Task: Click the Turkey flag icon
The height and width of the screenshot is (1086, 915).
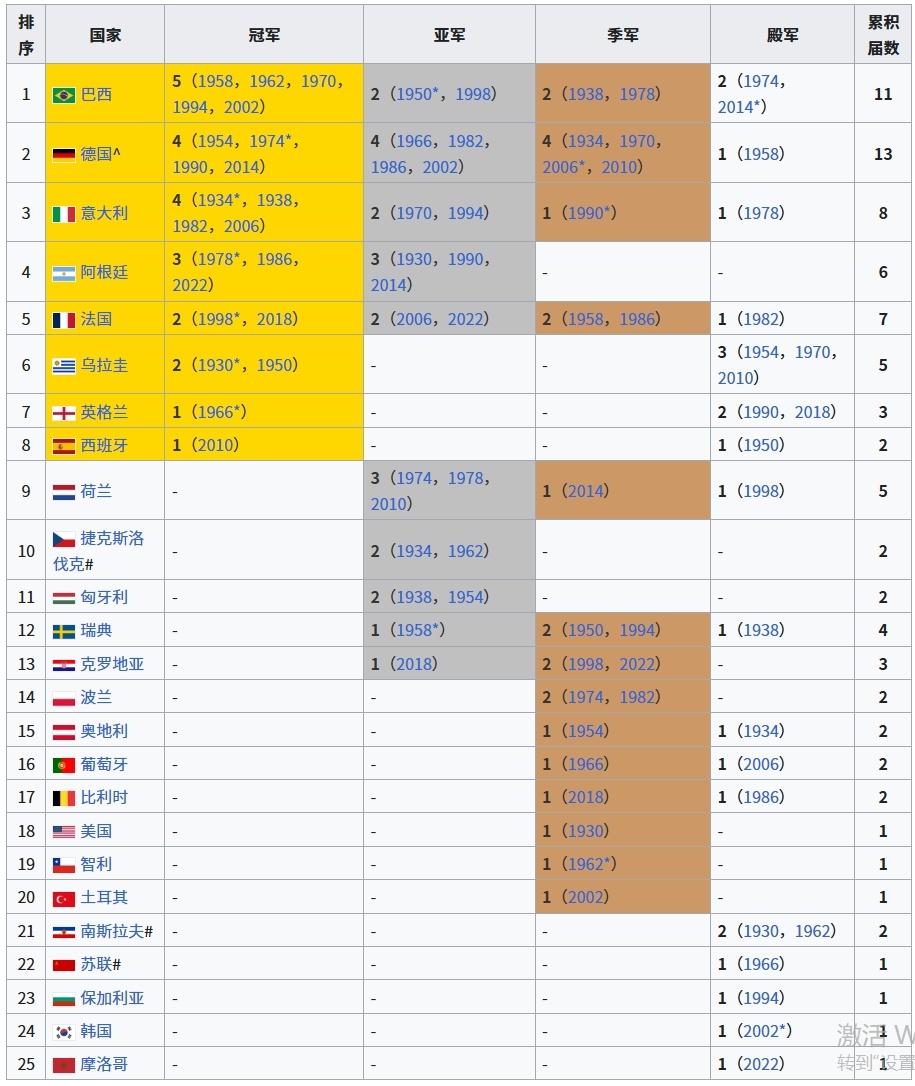Action: (64, 899)
